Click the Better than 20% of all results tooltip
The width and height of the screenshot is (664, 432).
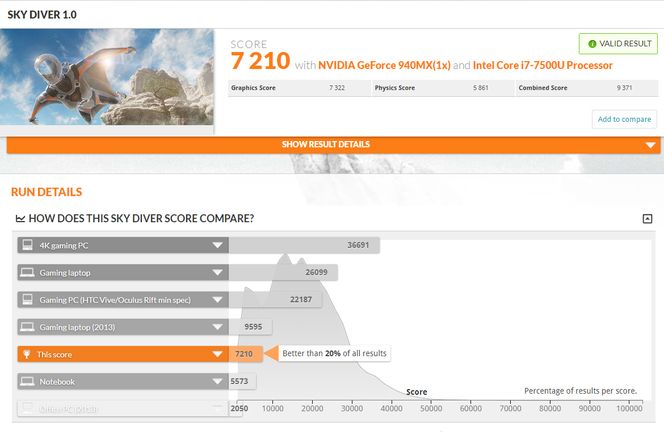coord(334,353)
